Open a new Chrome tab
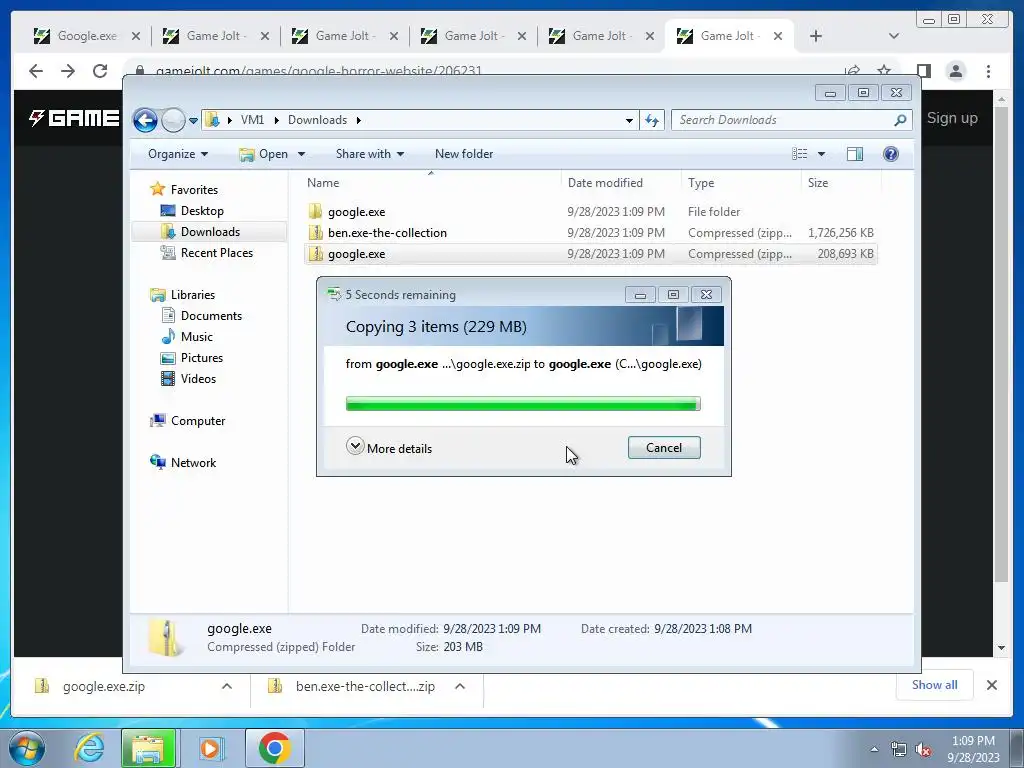Image resolution: width=1024 pixels, height=768 pixels. [x=816, y=36]
